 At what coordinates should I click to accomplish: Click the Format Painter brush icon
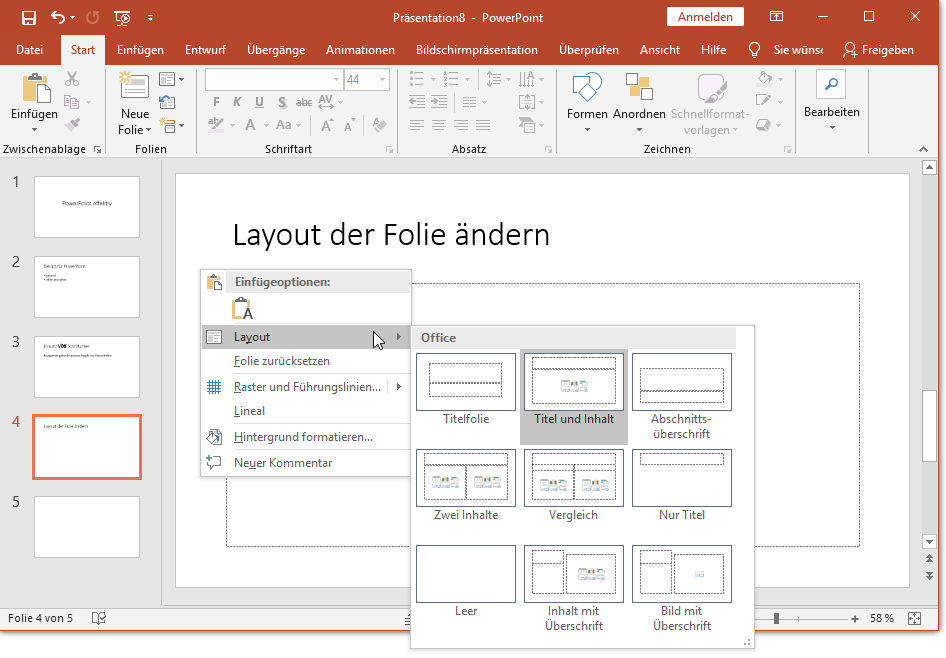[x=72, y=125]
